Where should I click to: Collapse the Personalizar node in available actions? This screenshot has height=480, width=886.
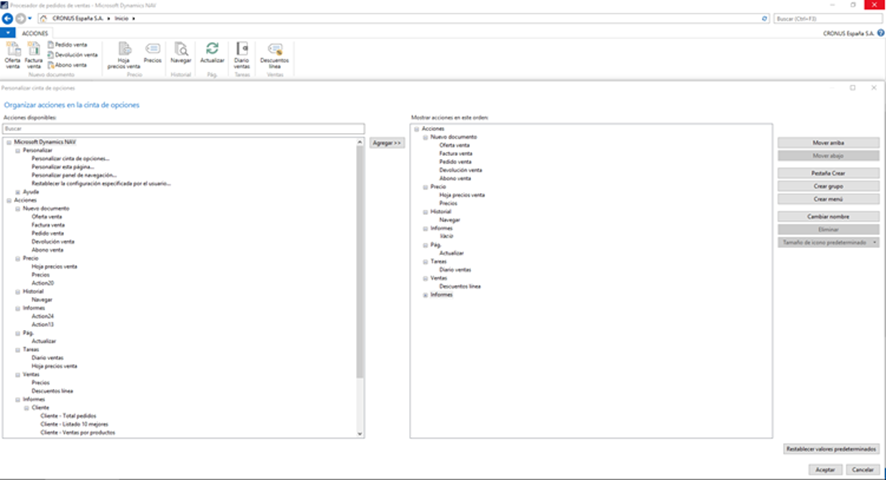point(18,151)
